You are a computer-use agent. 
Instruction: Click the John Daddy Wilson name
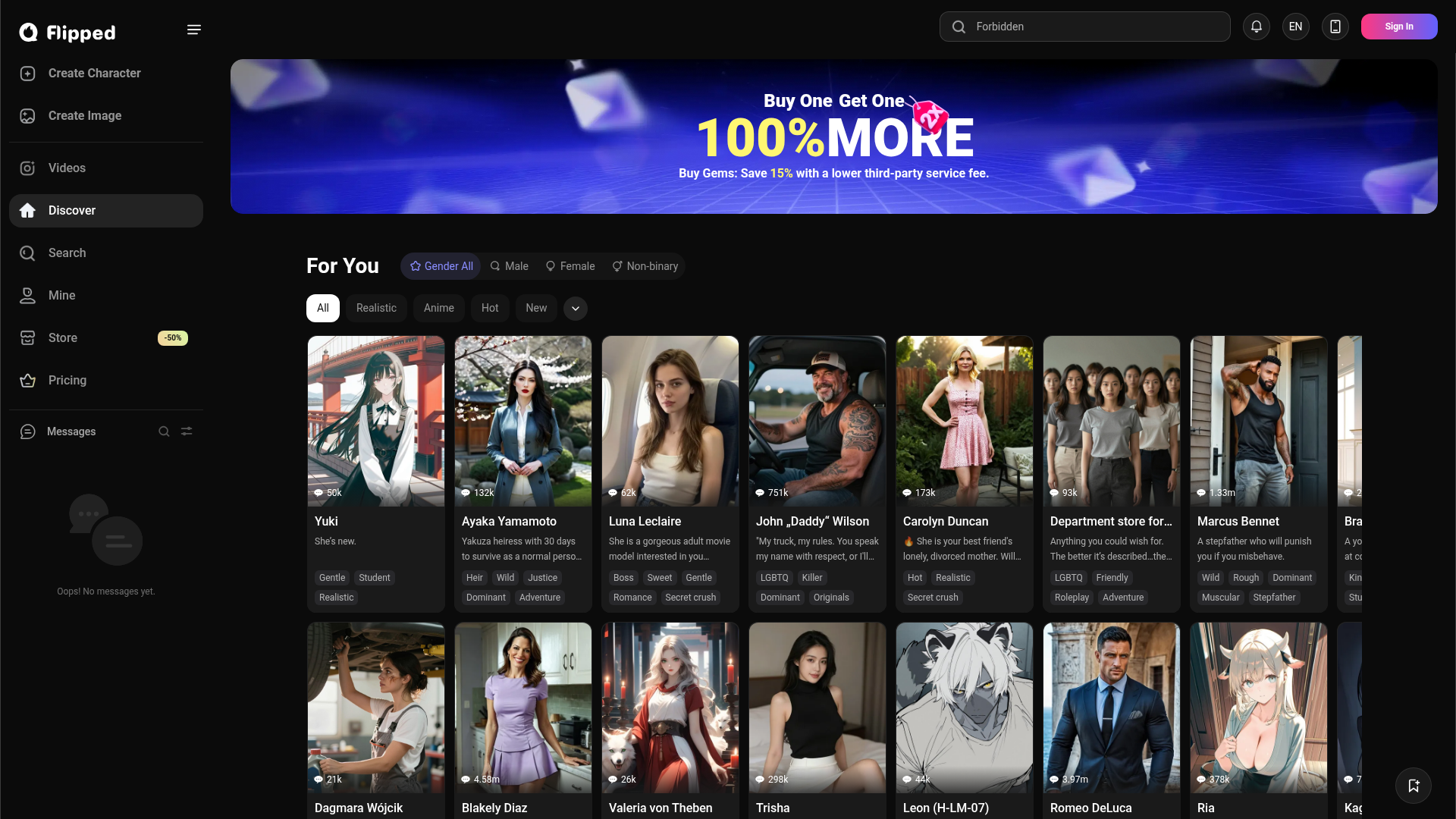(x=812, y=522)
